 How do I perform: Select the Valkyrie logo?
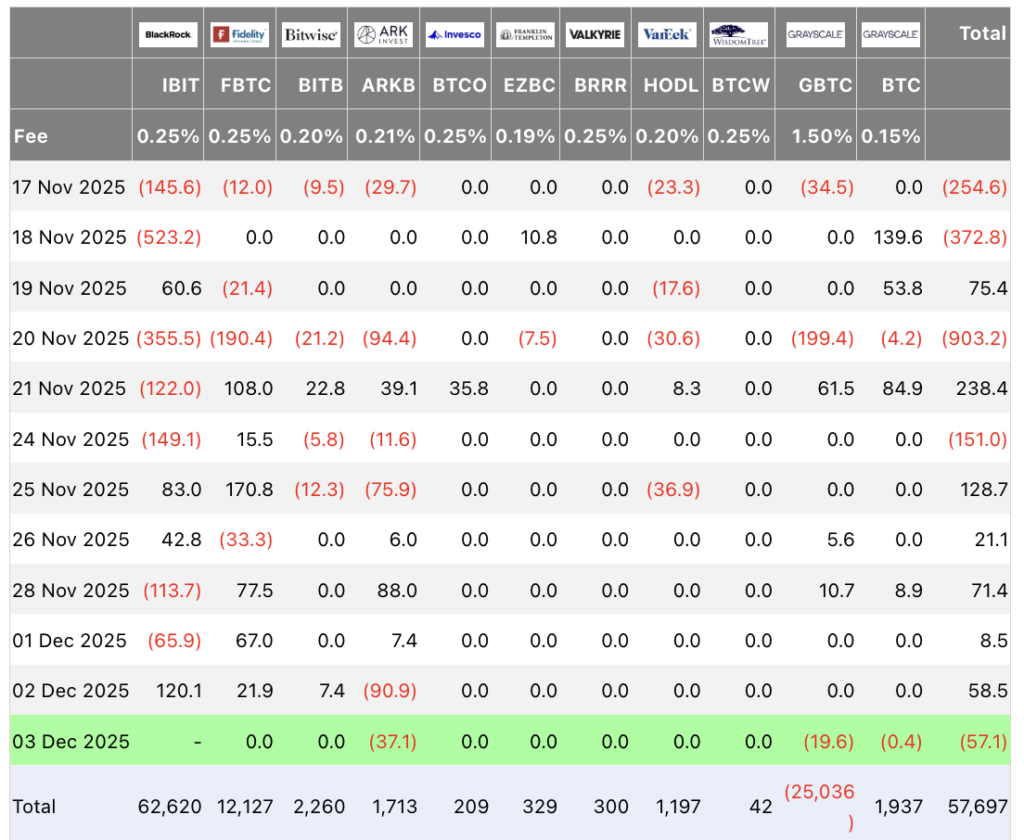(x=596, y=35)
